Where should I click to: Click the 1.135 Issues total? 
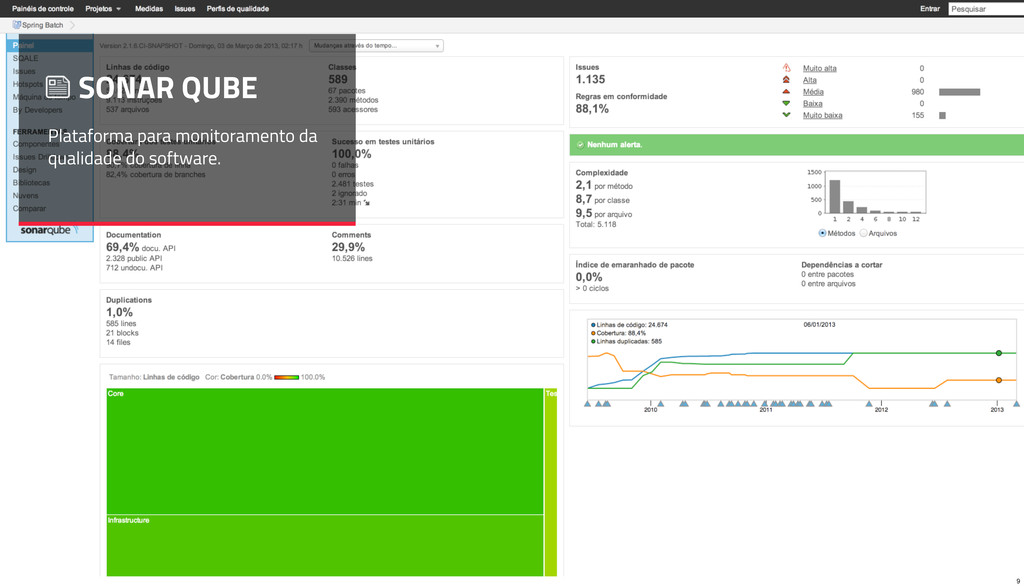click(x=590, y=79)
